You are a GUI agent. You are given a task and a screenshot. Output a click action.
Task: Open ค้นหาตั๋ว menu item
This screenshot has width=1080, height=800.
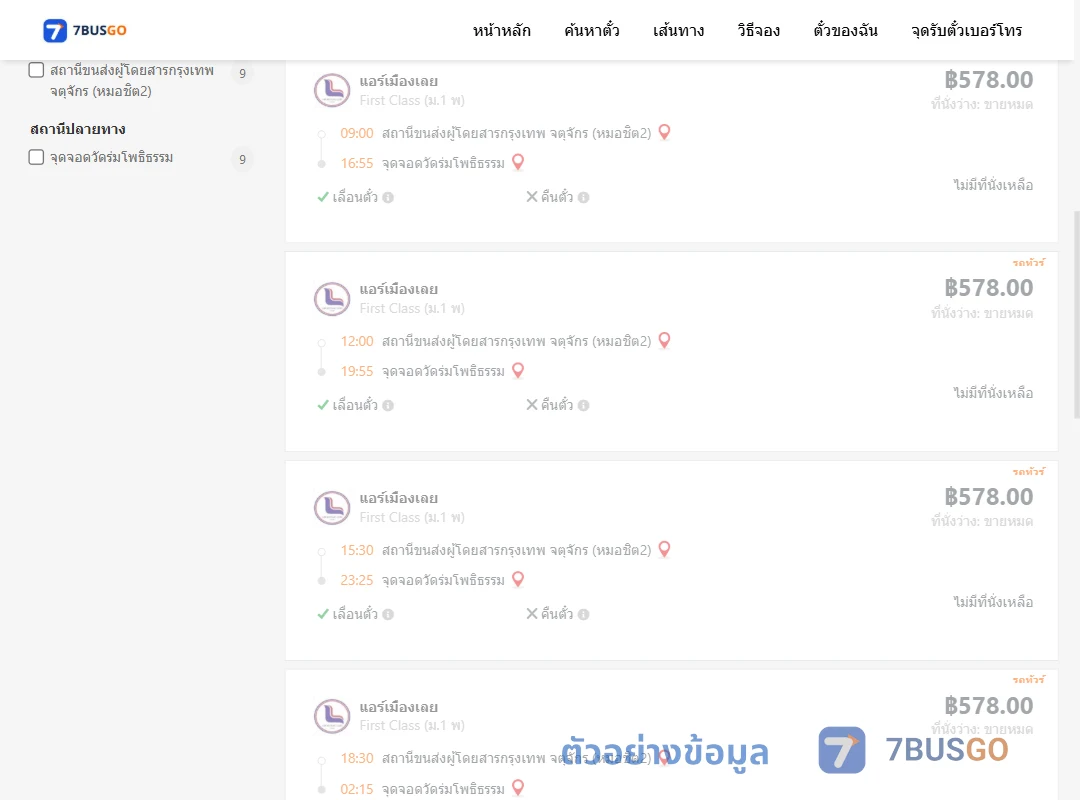pos(592,30)
